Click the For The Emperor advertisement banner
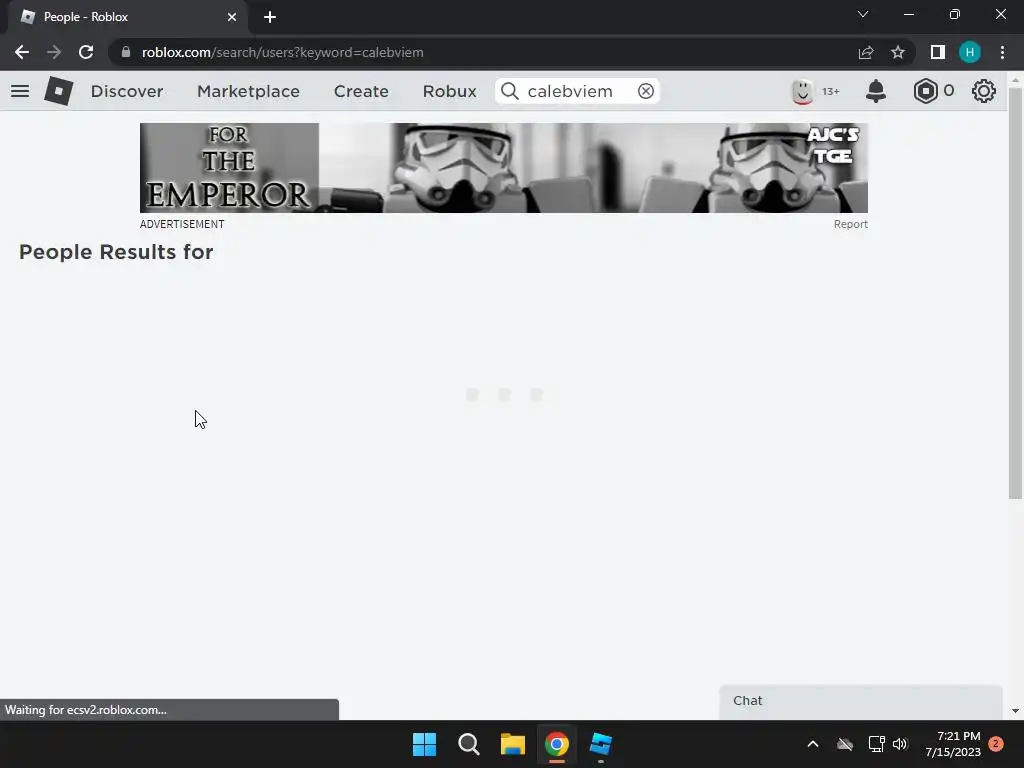 tap(504, 168)
